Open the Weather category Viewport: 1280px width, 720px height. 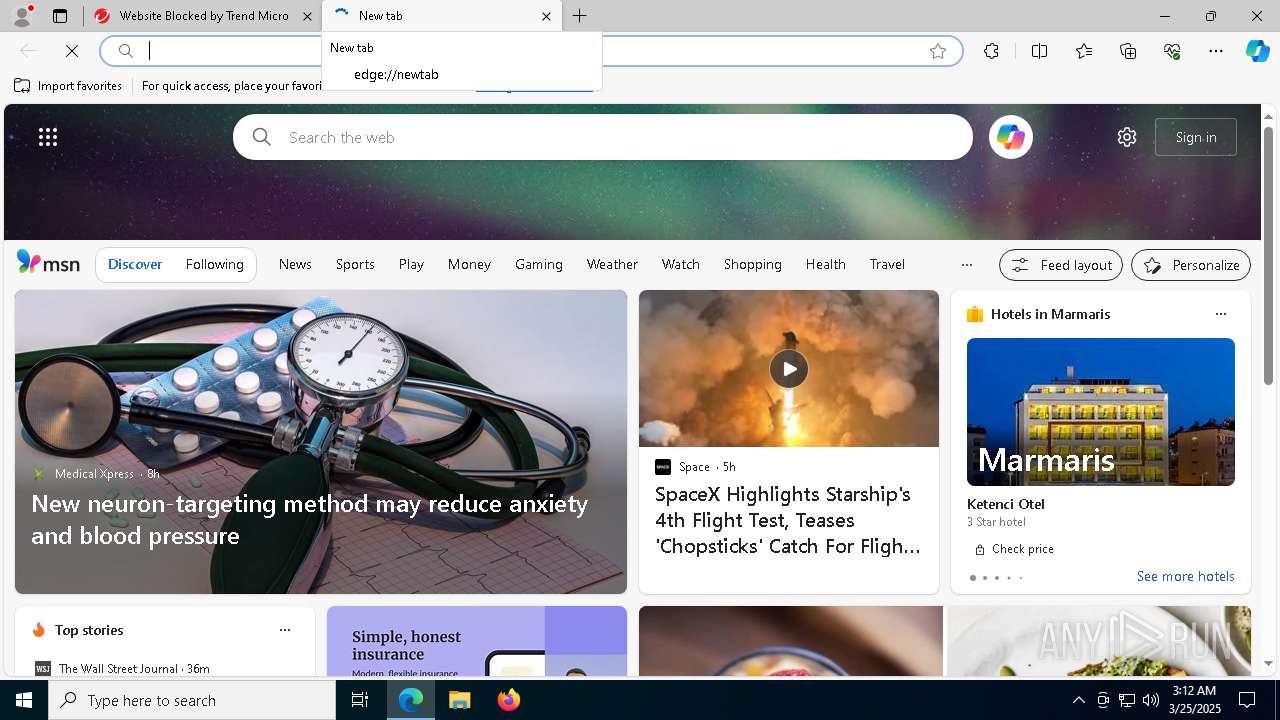612,264
